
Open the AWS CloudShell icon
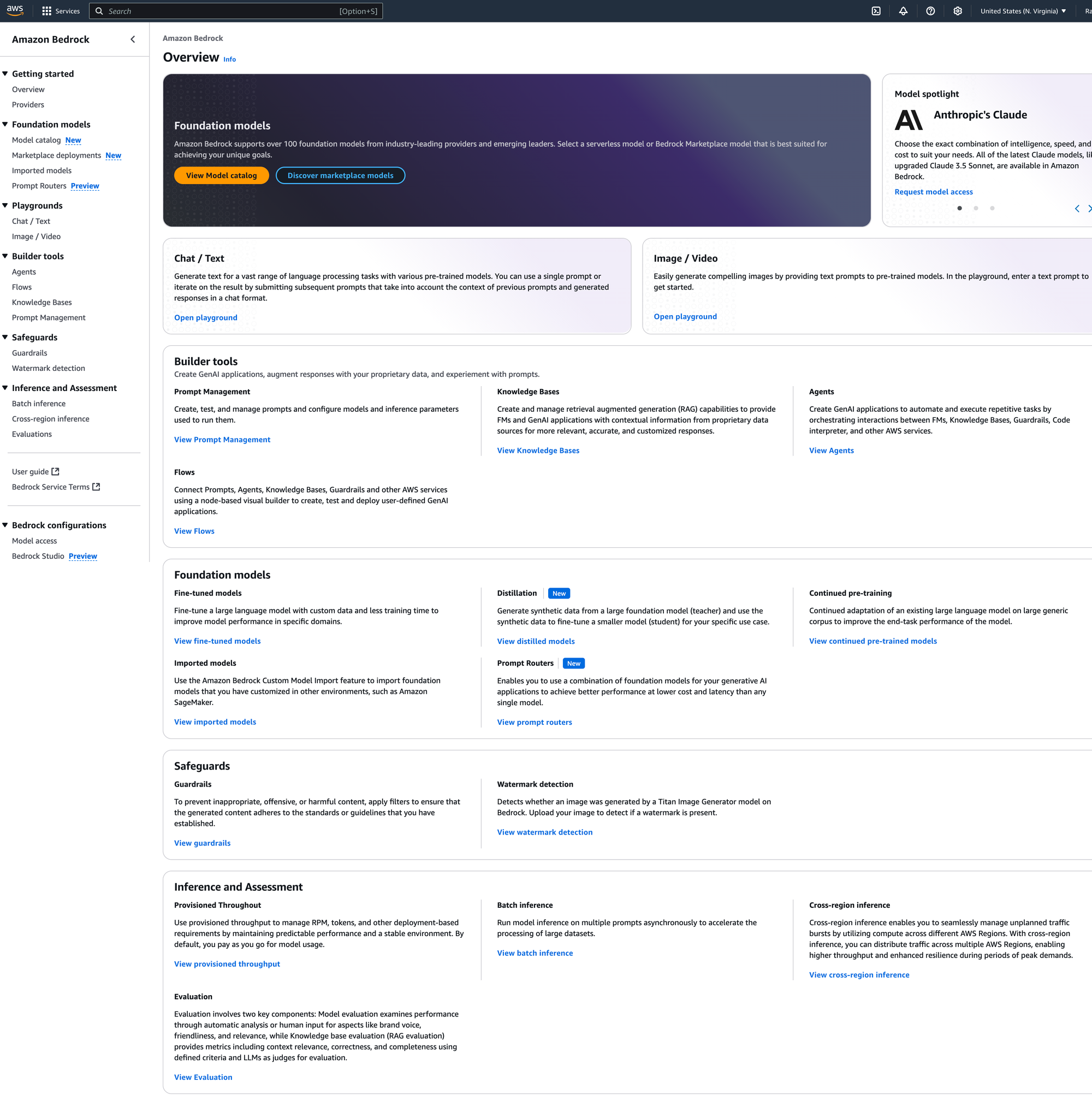(876, 11)
